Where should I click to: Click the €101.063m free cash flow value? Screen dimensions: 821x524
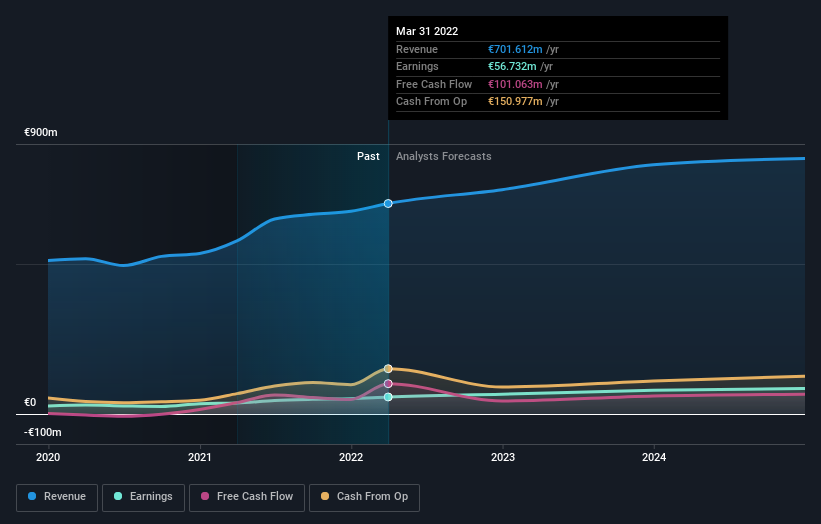pos(515,84)
